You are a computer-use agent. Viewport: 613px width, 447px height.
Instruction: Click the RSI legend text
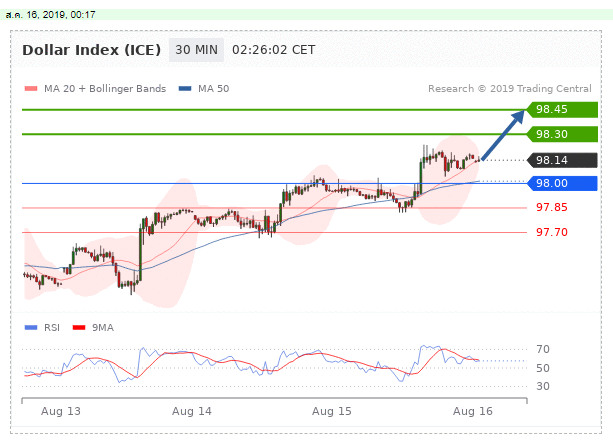(x=52, y=328)
